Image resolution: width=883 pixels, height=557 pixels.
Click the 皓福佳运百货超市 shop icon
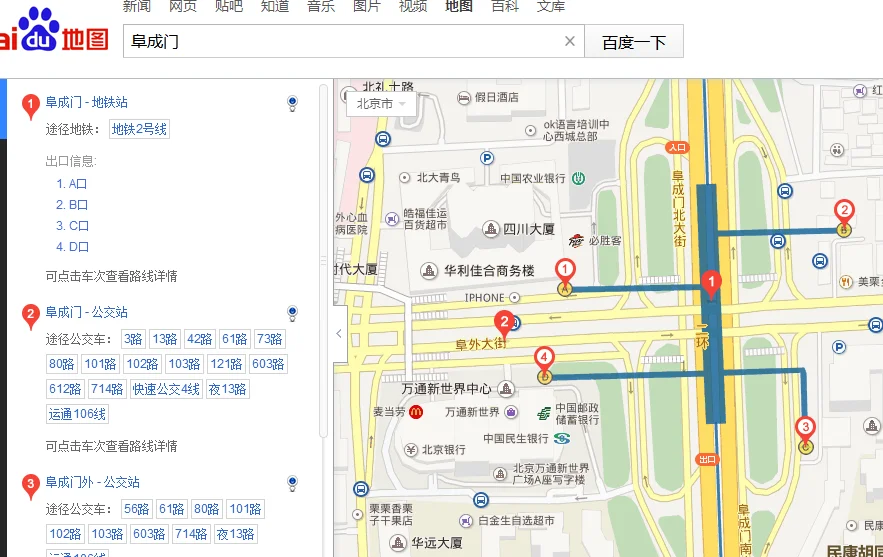coord(392,219)
